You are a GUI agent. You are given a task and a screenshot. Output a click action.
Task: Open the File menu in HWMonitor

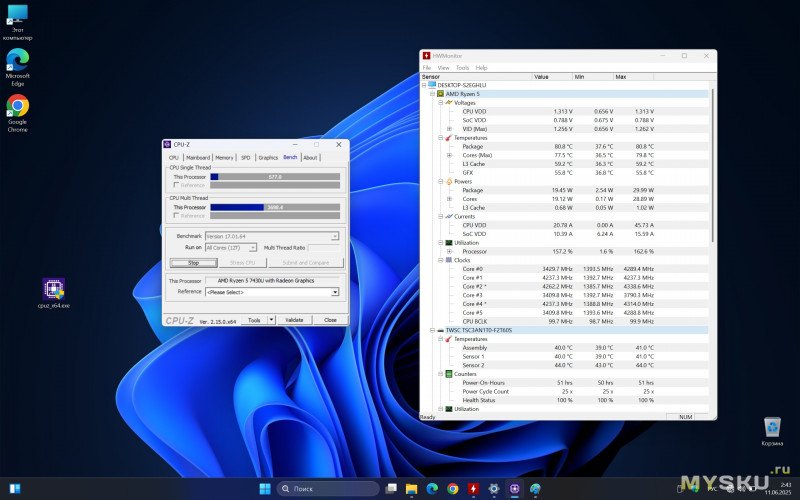427,67
